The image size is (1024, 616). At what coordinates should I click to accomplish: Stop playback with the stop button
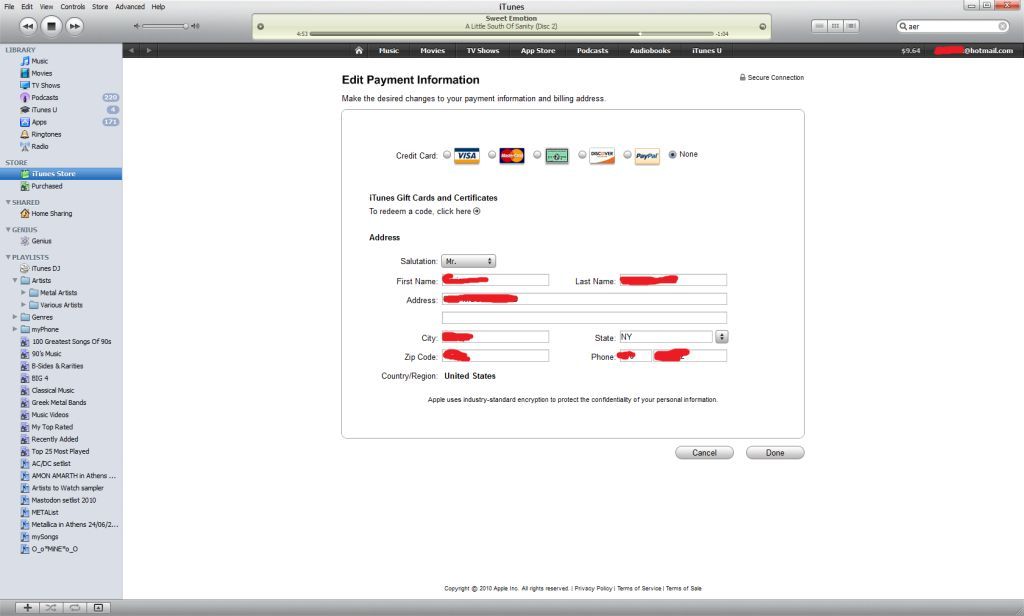(x=51, y=26)
